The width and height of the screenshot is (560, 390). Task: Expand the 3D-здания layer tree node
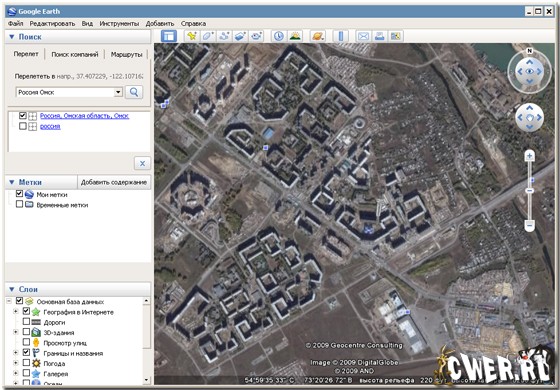16,332
